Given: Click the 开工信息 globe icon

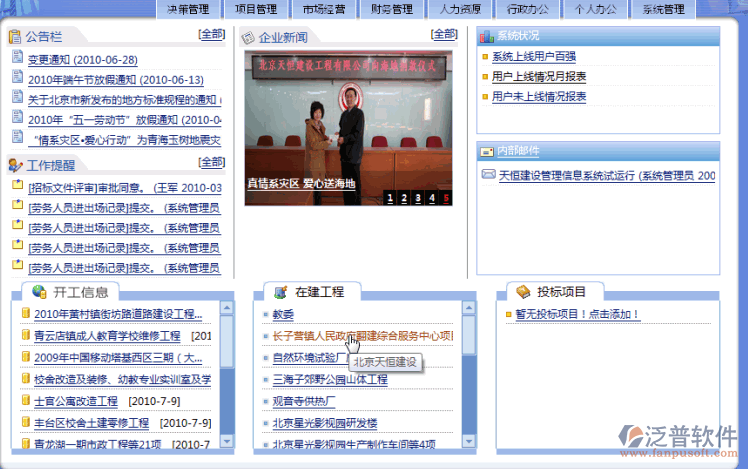Looking at the screenshot, I should tap(39, 292).
